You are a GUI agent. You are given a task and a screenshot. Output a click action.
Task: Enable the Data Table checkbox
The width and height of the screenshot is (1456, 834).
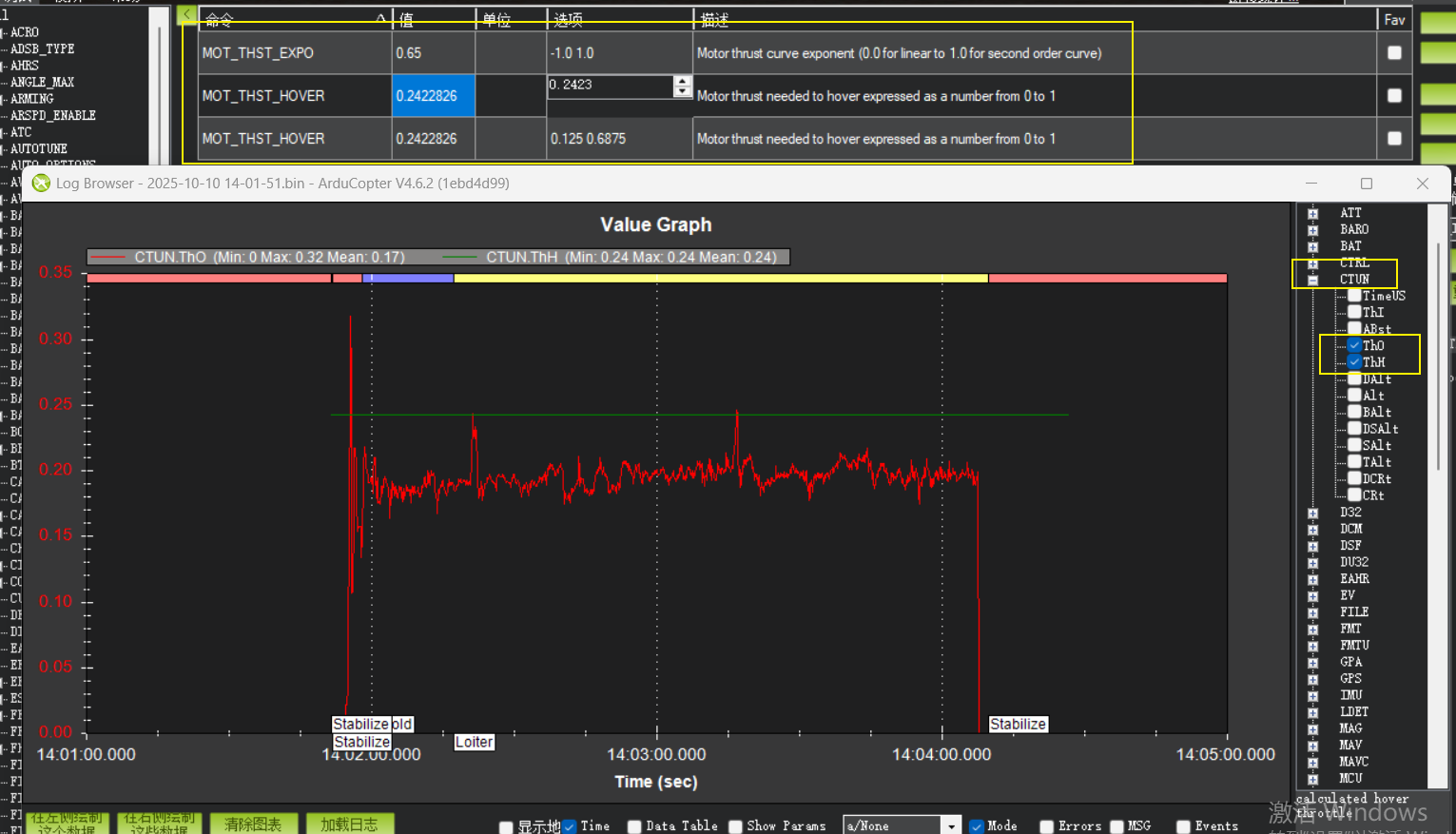tap(634, 826)
